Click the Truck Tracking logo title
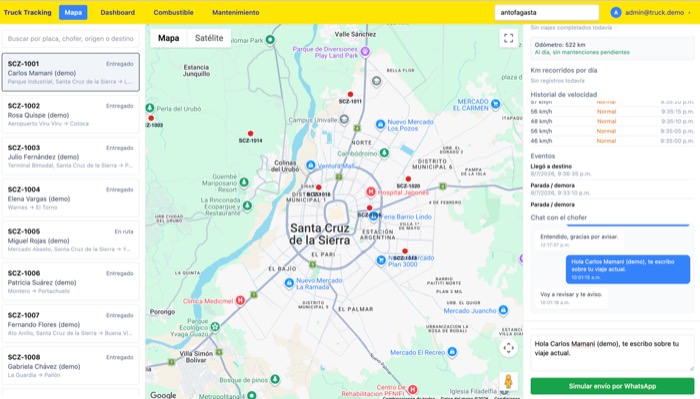 tap(27, 12)
